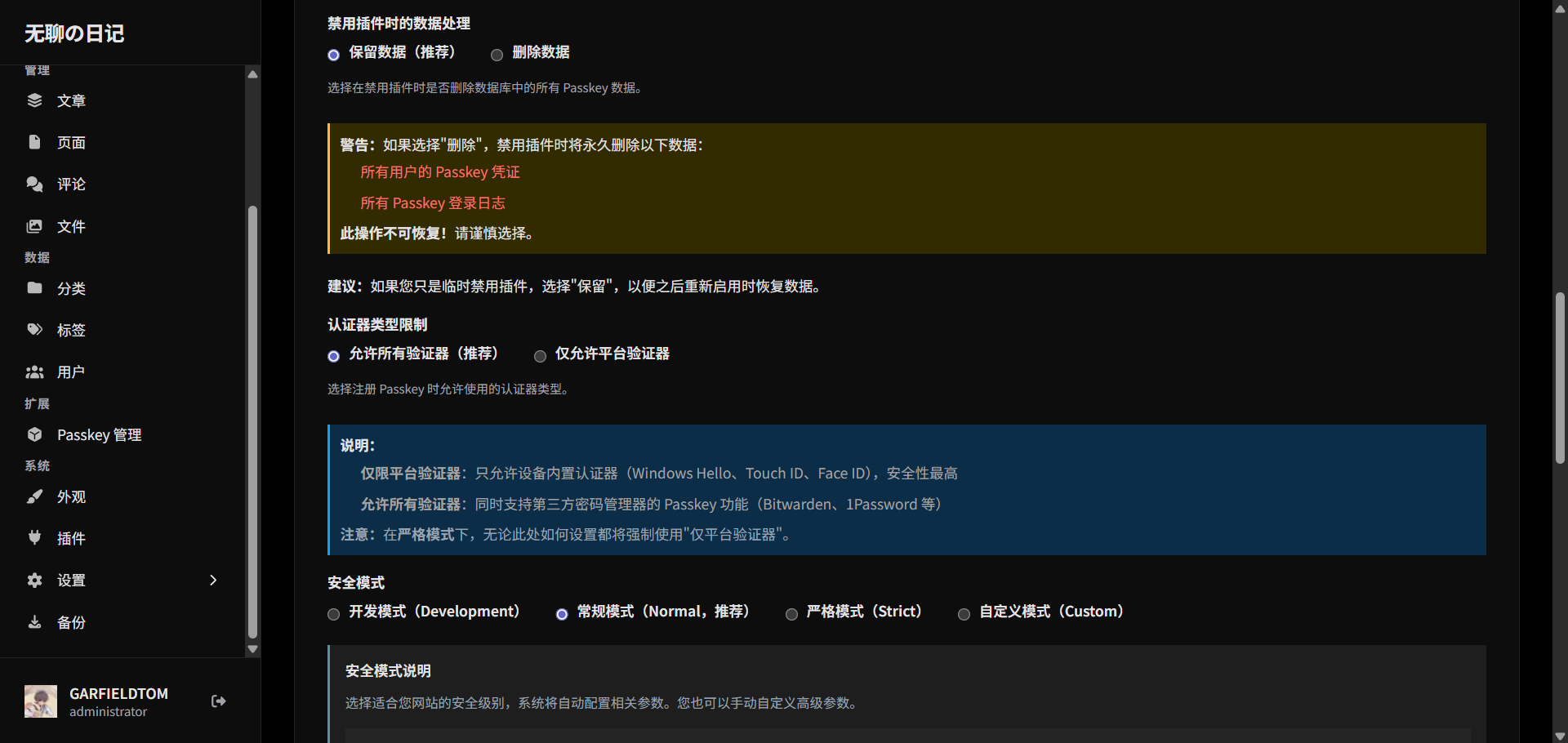Click the 外观 paintbrush icon
The image size is (1568, 743).
coord(34,496)
